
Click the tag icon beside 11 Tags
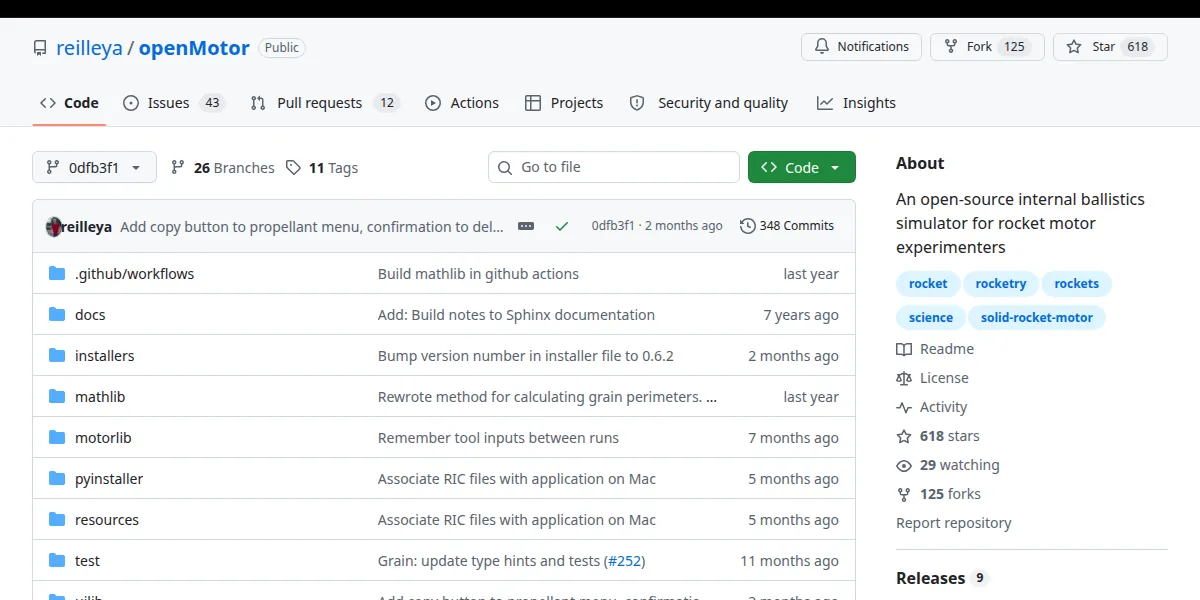click(x=293, y=168)
